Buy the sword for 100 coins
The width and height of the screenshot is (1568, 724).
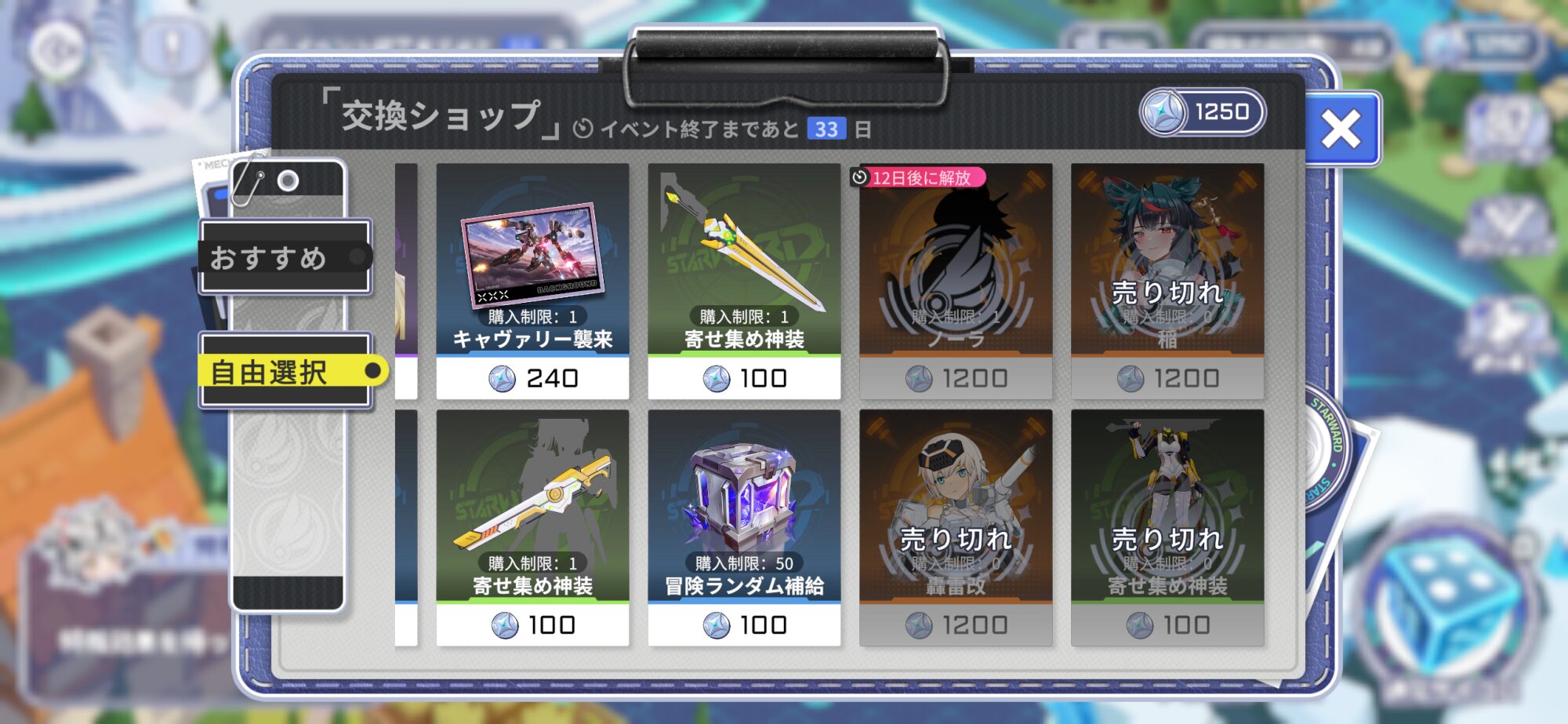(744, 378)
